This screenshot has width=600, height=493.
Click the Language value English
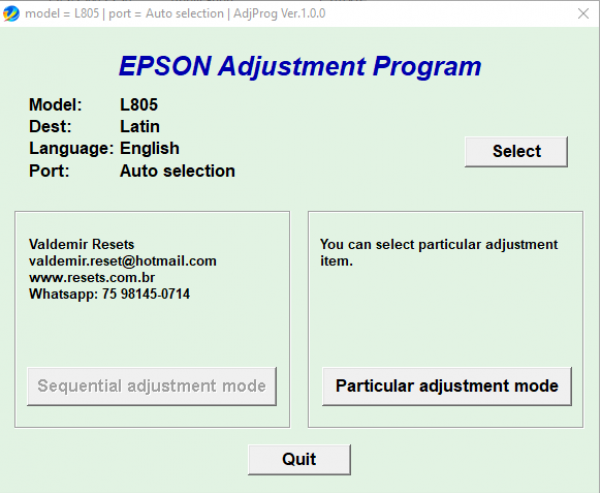click(150, 148)
